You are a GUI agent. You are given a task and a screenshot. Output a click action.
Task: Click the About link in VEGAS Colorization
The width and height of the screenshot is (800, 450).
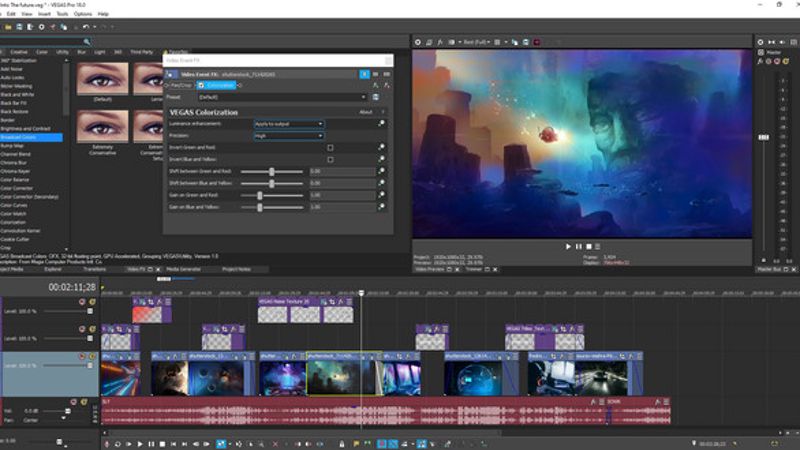366,112
